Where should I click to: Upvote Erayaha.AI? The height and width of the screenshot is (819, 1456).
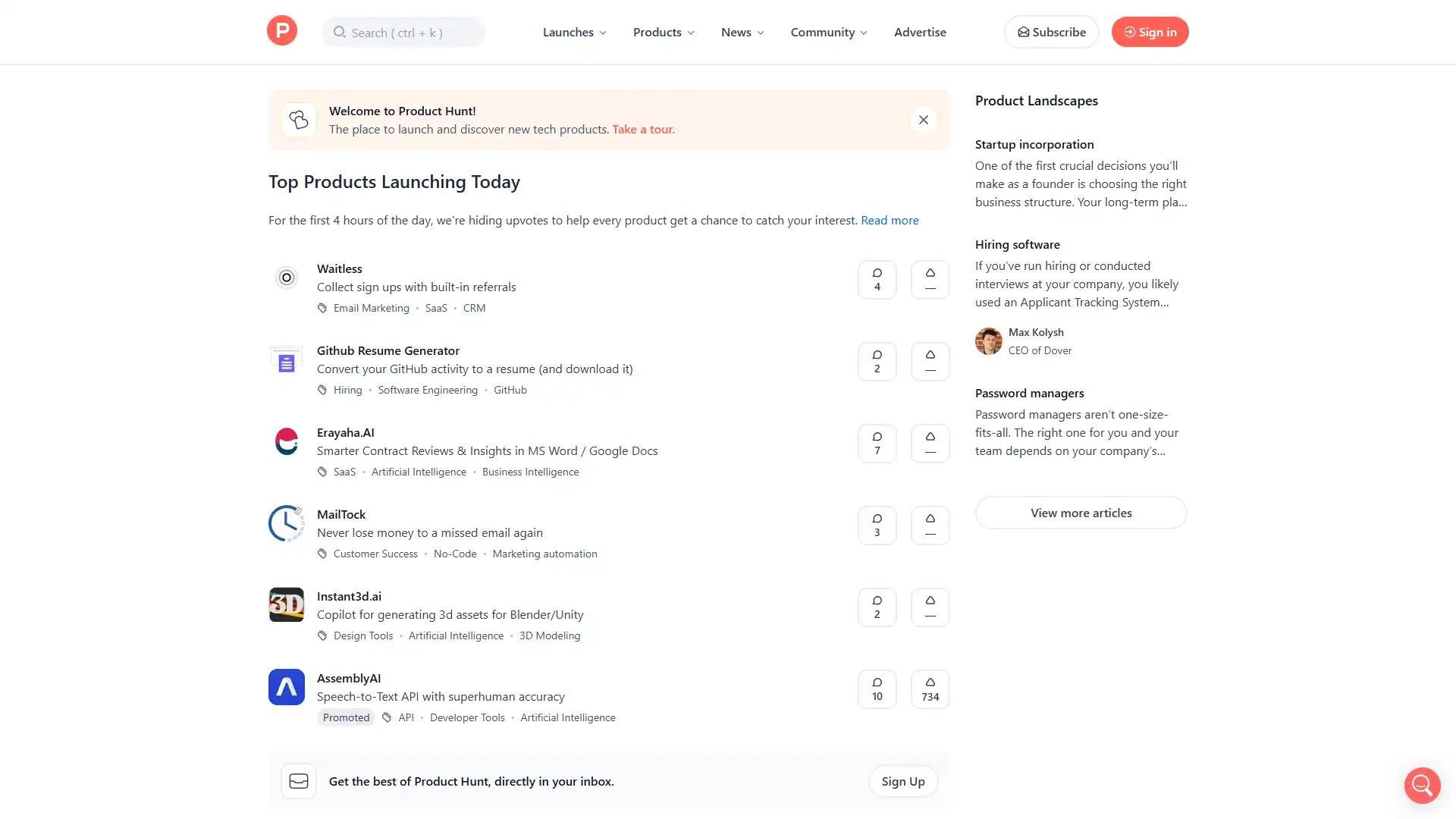point(930,444)
